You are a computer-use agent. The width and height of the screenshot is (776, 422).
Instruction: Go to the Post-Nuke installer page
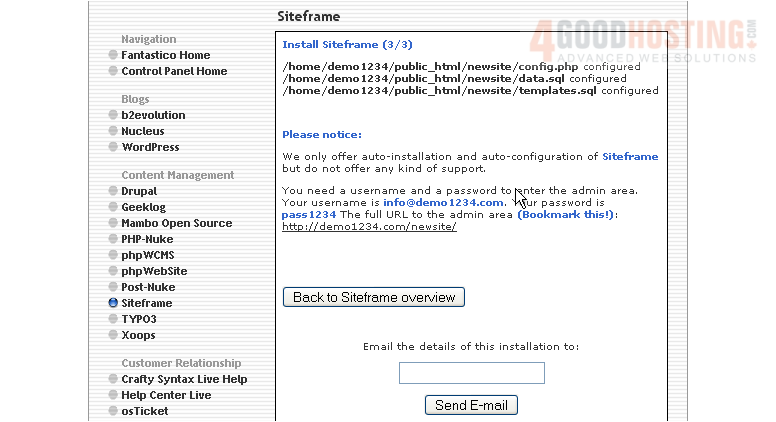coord(148,288)
